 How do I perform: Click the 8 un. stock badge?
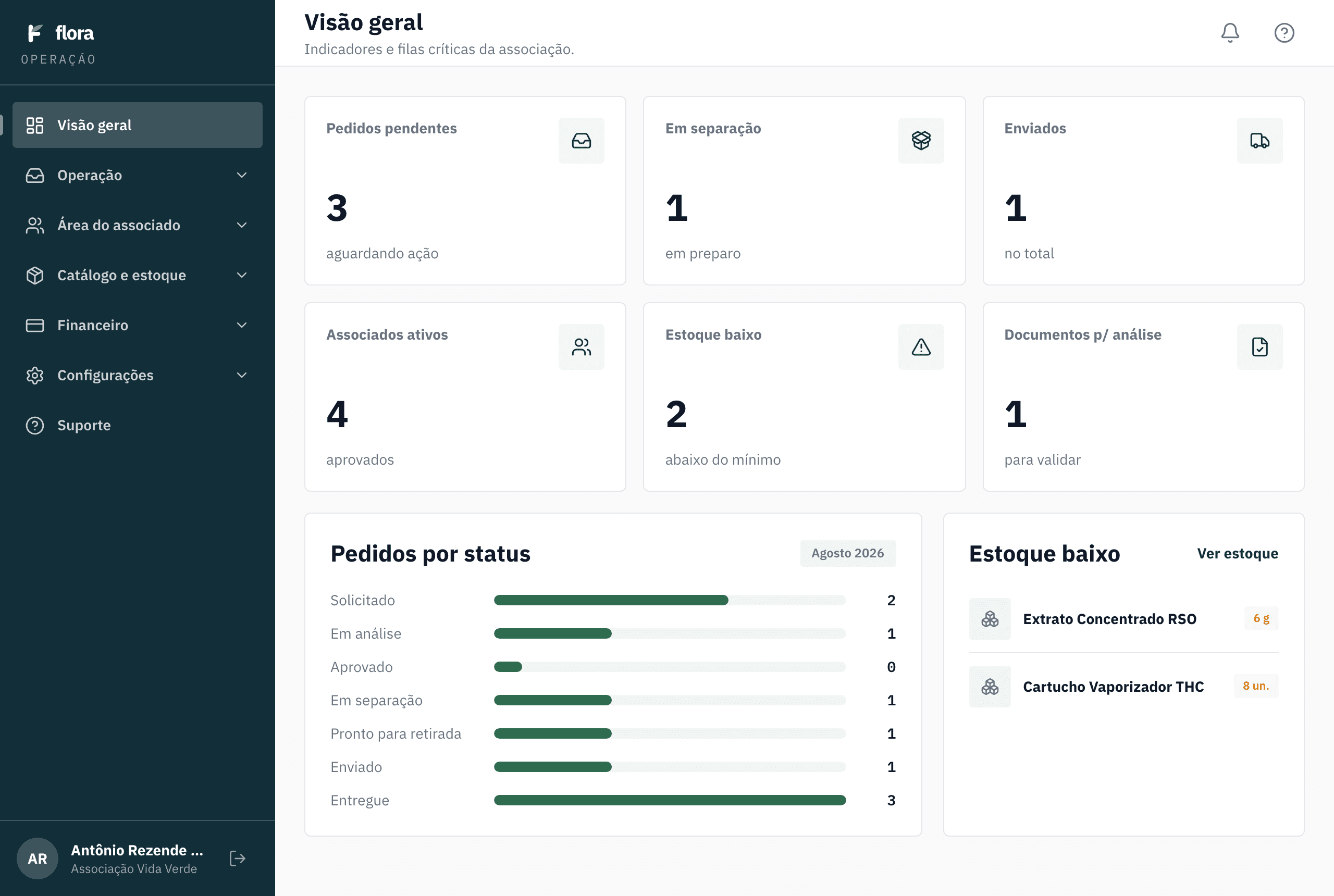[1256, 686]
